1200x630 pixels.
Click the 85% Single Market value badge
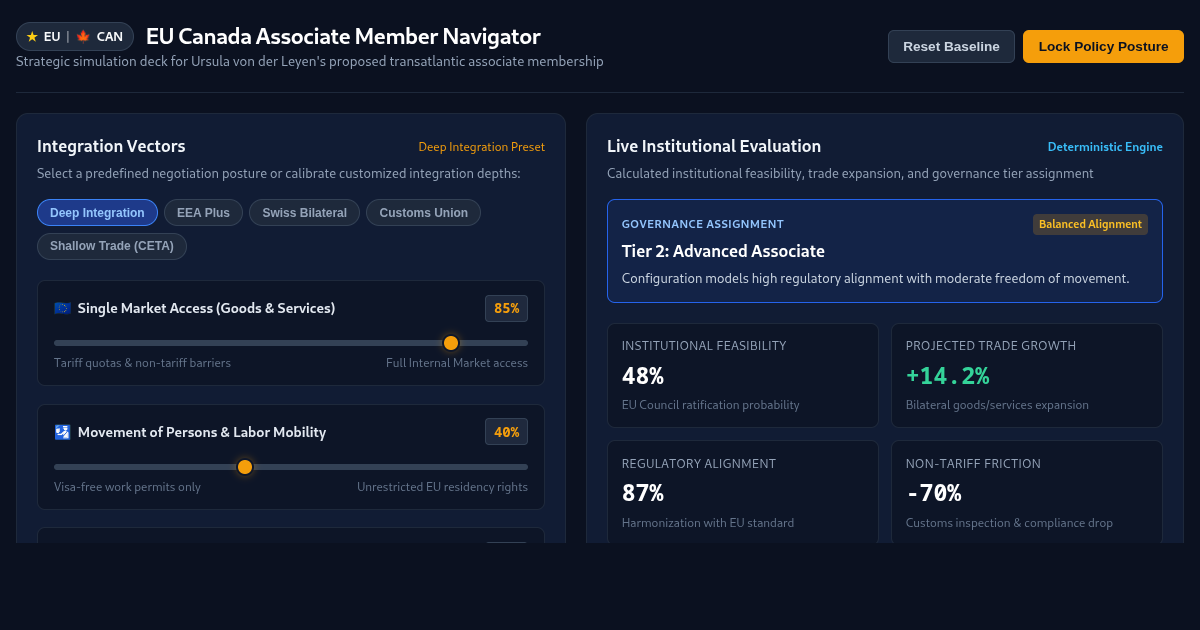click(x=506, y=309)
